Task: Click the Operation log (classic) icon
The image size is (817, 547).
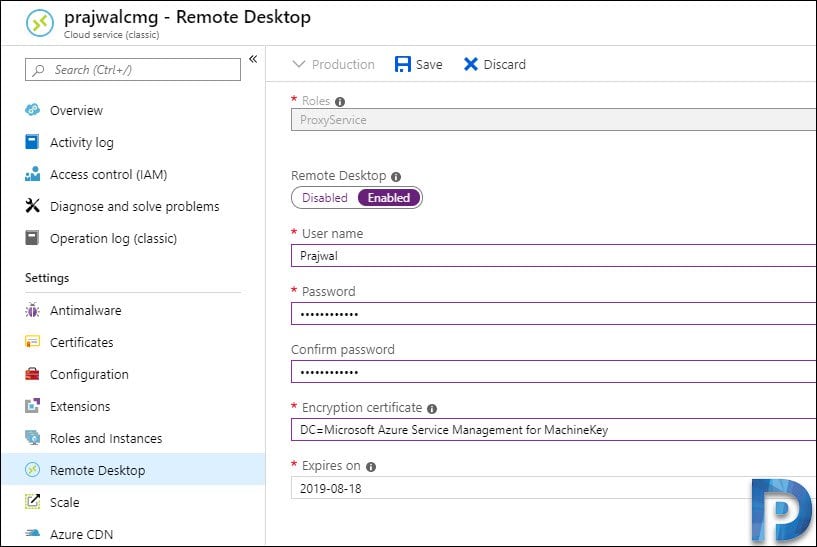Action: [x=32, y=238]
